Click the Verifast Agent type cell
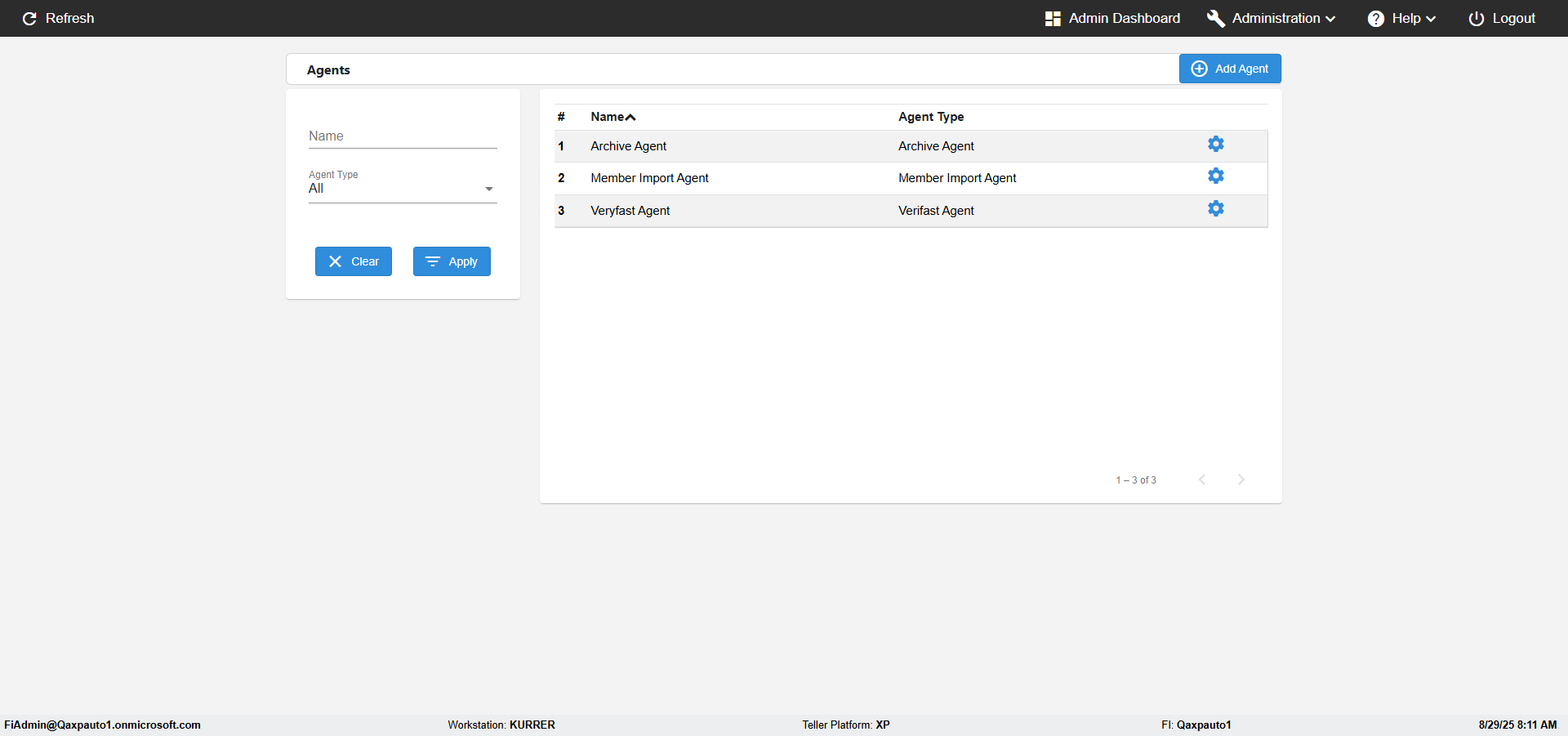The height and width of the screenshot is (736, 1568). tap(936, 211)
